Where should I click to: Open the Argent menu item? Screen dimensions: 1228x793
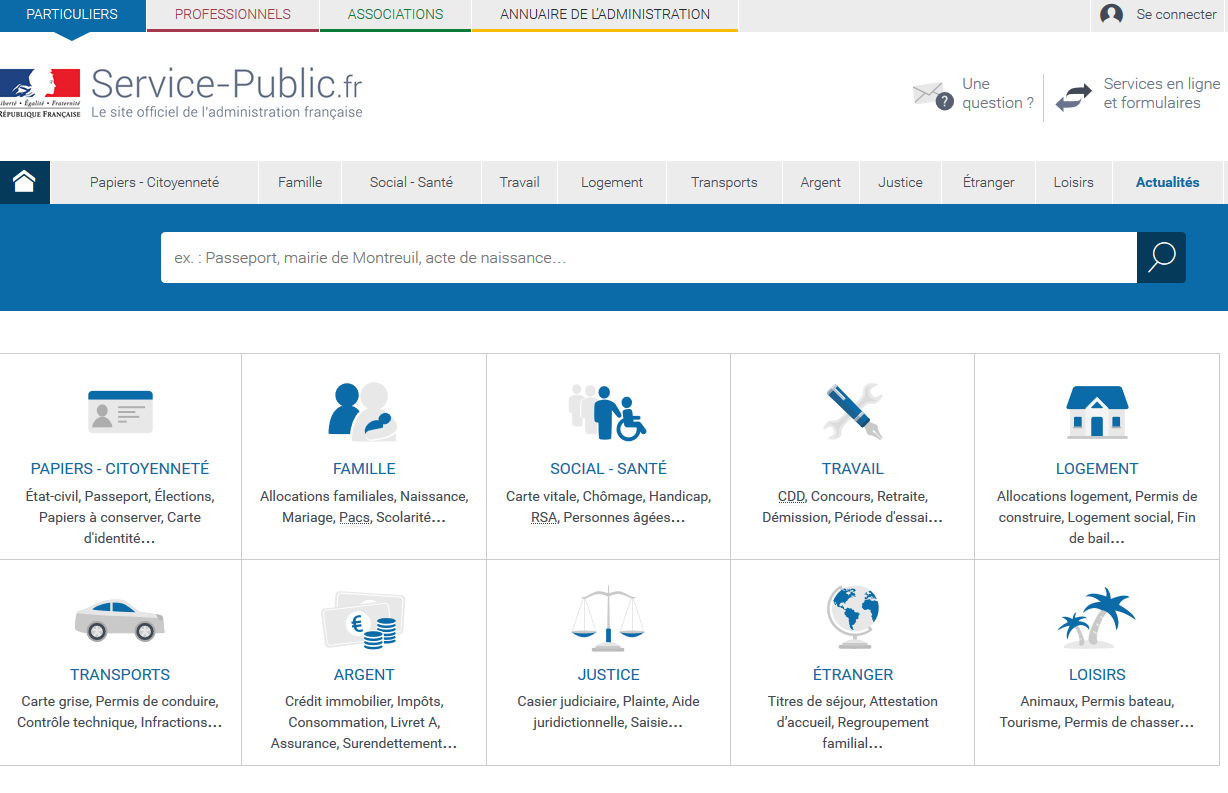point(821,182)
